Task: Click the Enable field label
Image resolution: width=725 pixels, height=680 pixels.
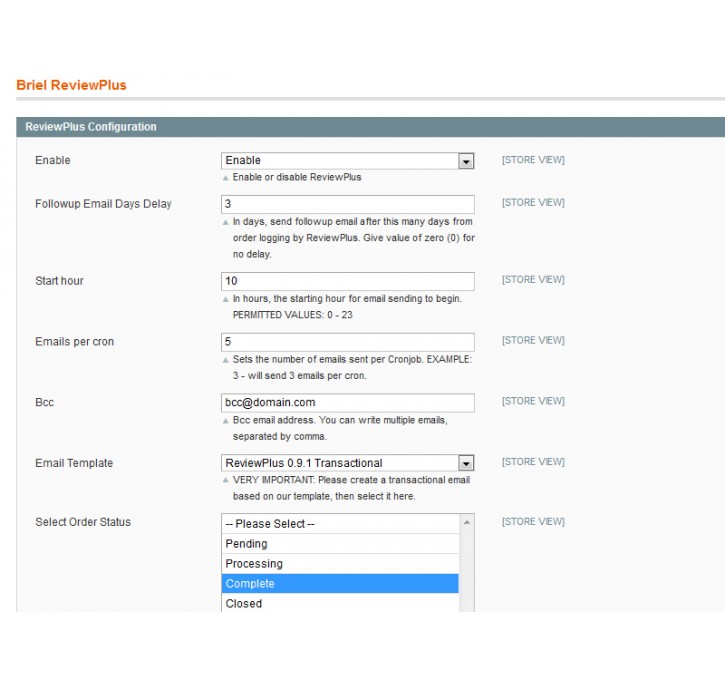Action: pos(53,160)
